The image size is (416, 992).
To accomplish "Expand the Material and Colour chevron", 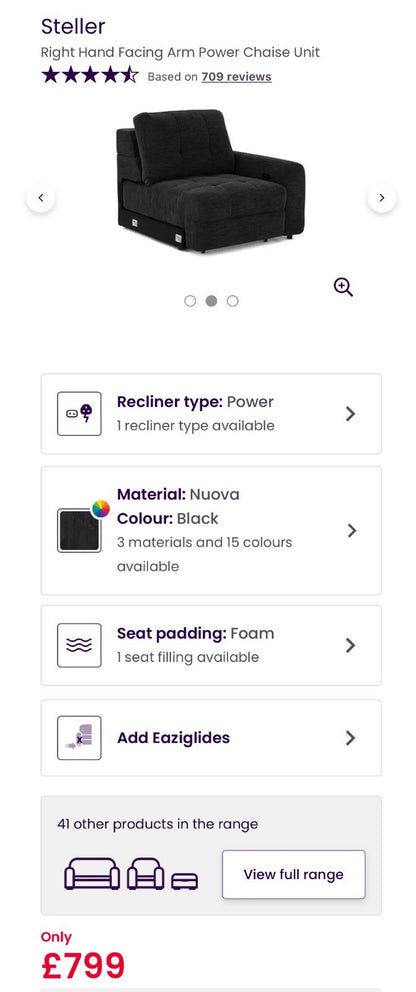I will point(352,530).
